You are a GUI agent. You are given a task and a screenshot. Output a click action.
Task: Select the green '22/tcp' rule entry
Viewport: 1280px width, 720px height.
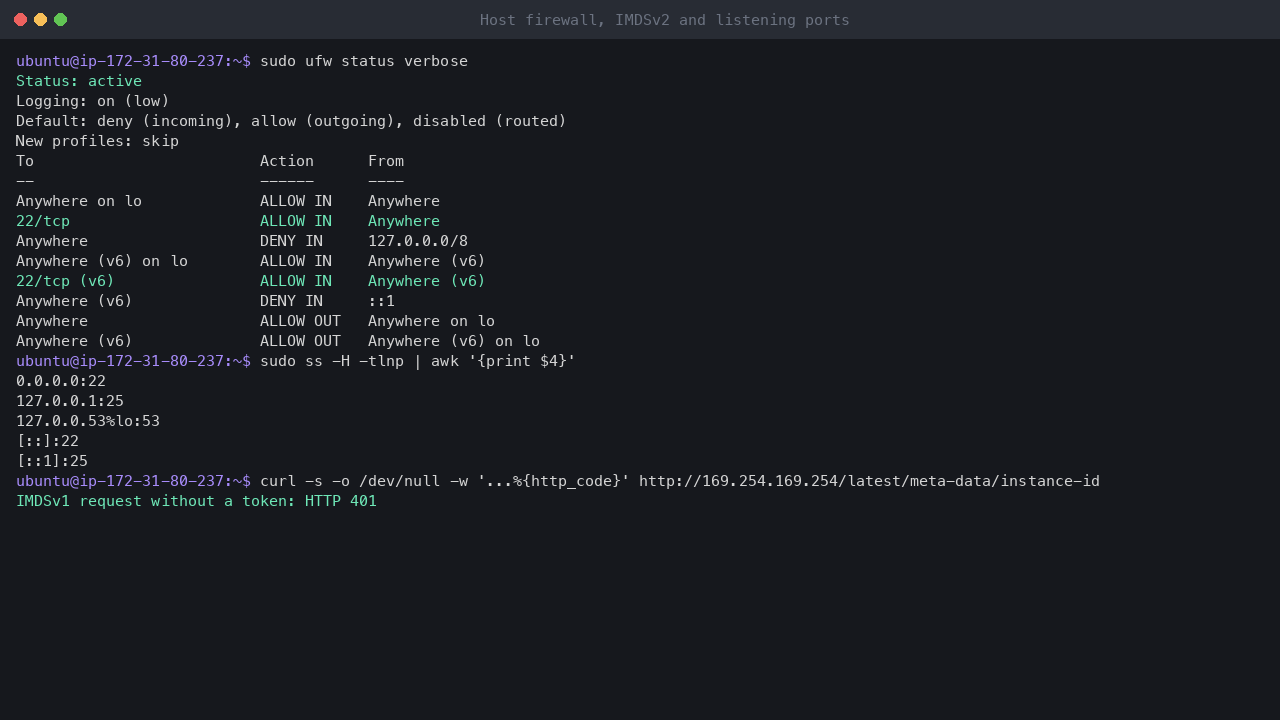[43, 221]
